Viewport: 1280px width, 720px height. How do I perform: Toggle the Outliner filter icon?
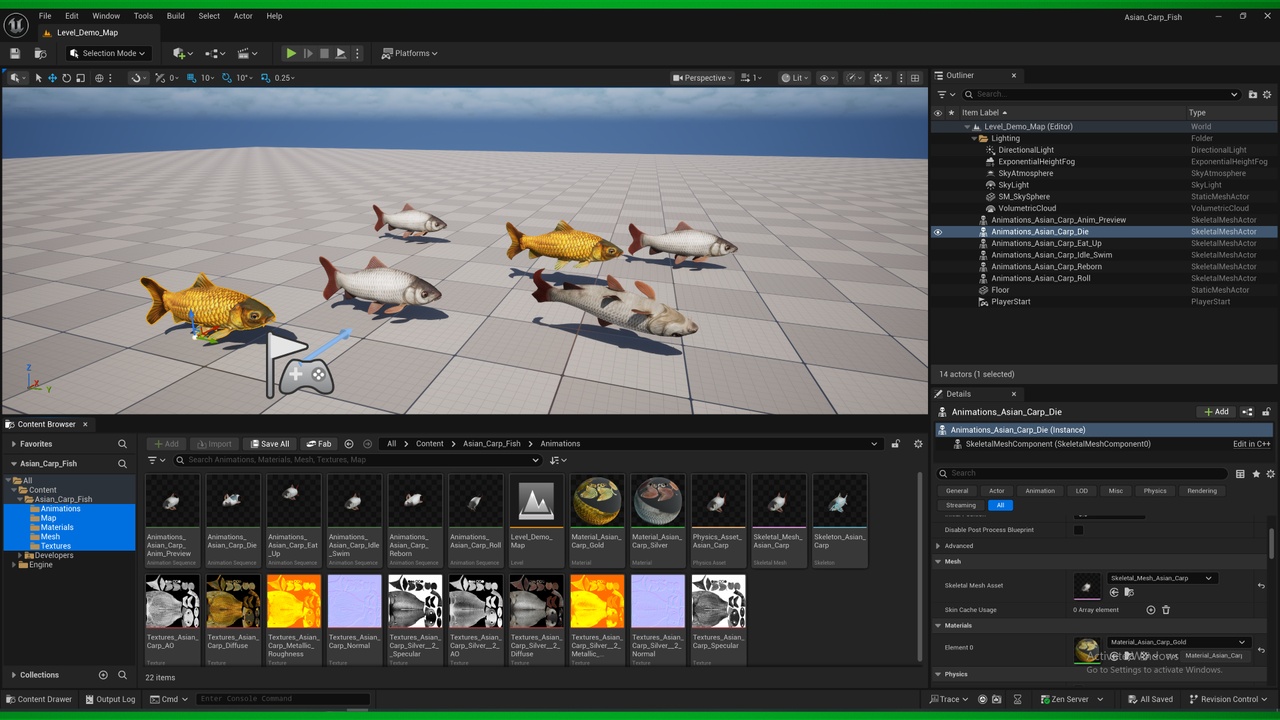point(945,94)
